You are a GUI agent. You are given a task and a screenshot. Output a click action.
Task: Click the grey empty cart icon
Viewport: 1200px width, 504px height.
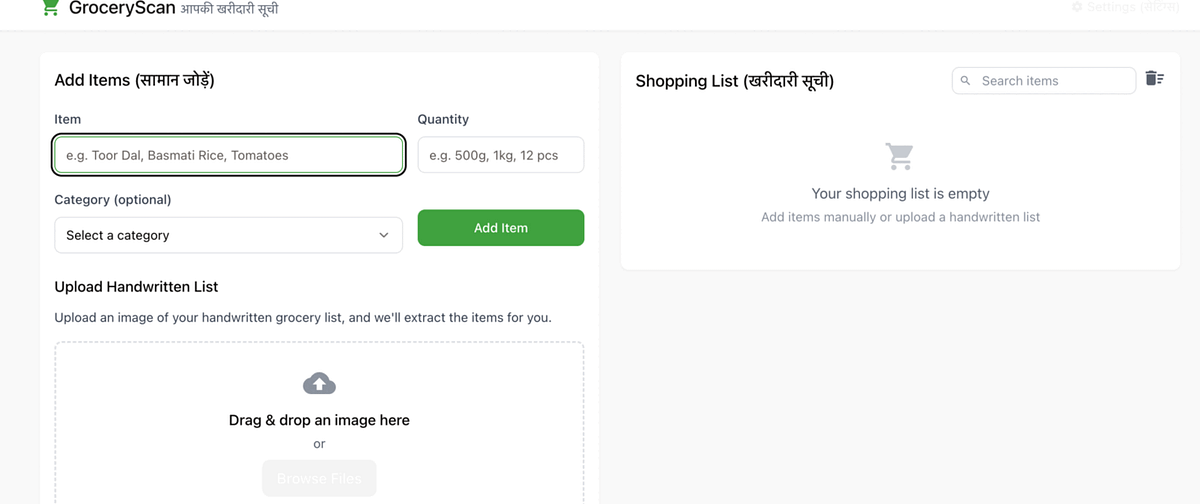(x=899, y=157)
